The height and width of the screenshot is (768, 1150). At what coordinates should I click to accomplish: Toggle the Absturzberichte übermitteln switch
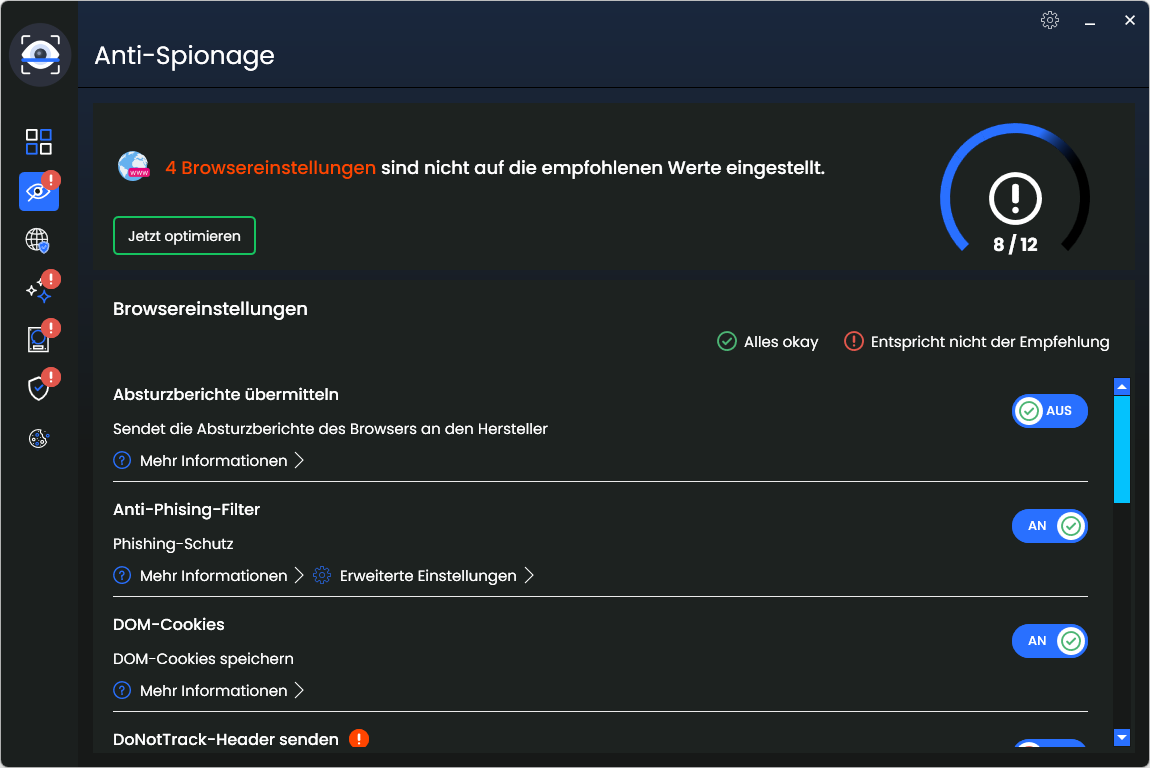(1049, 411)
